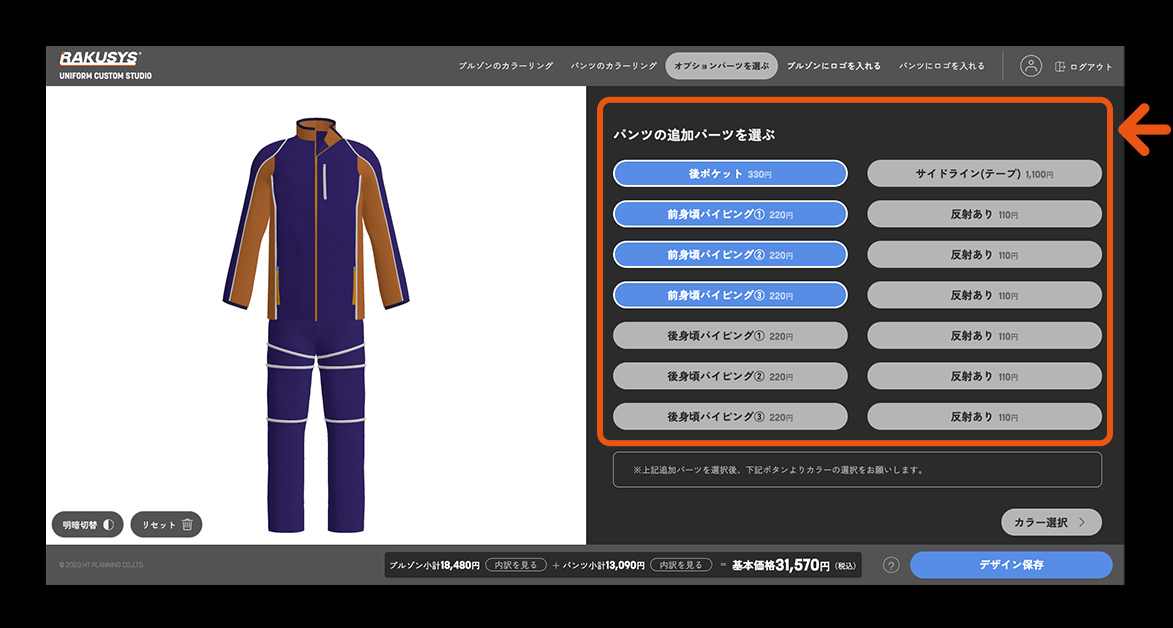Expand パンツ小計 内訳を見る breakdown
Viewport: 1173px width, 628px height.
click(681, 565)
